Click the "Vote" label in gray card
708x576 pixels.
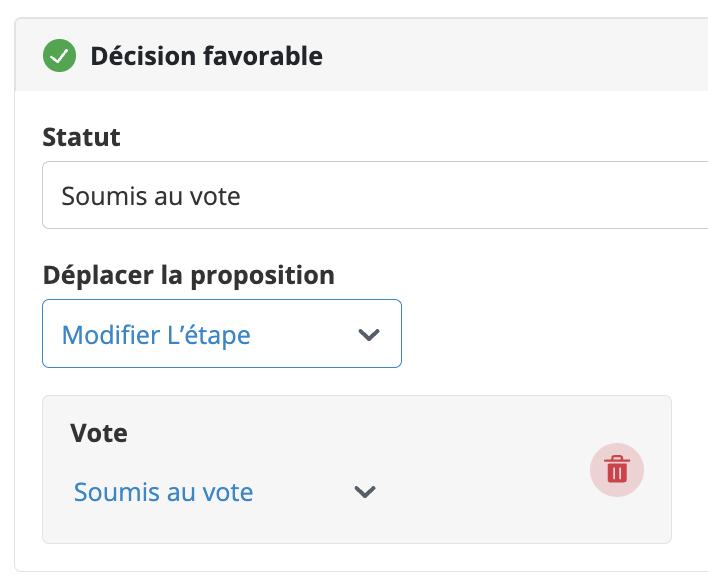point(99,433)
